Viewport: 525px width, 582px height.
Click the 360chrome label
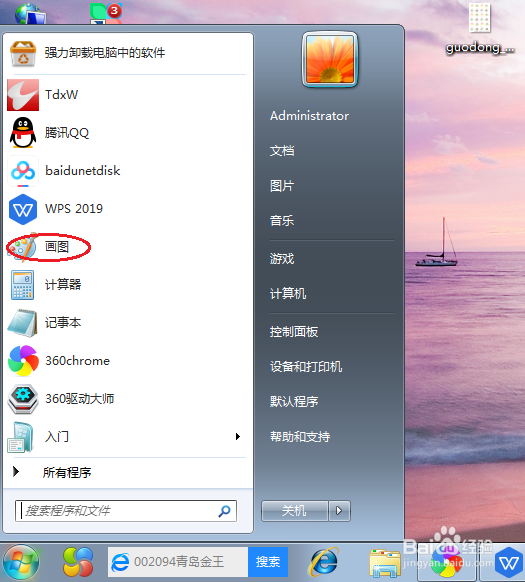[78, 361]
